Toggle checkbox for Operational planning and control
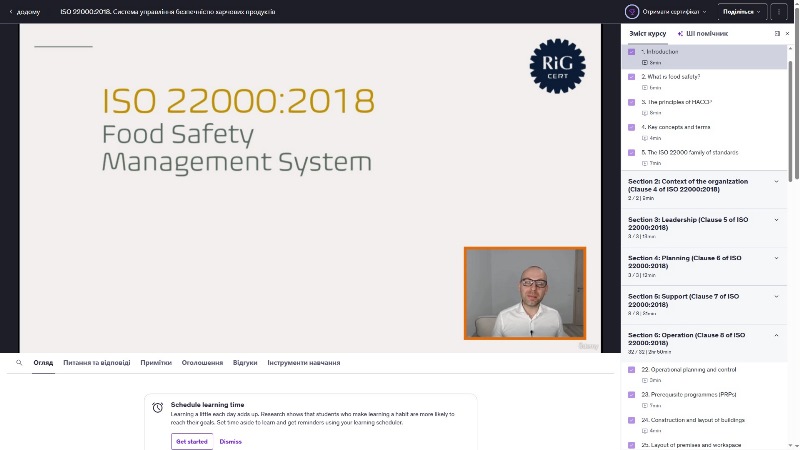800x450 pixels. click(x=631, y=369)
